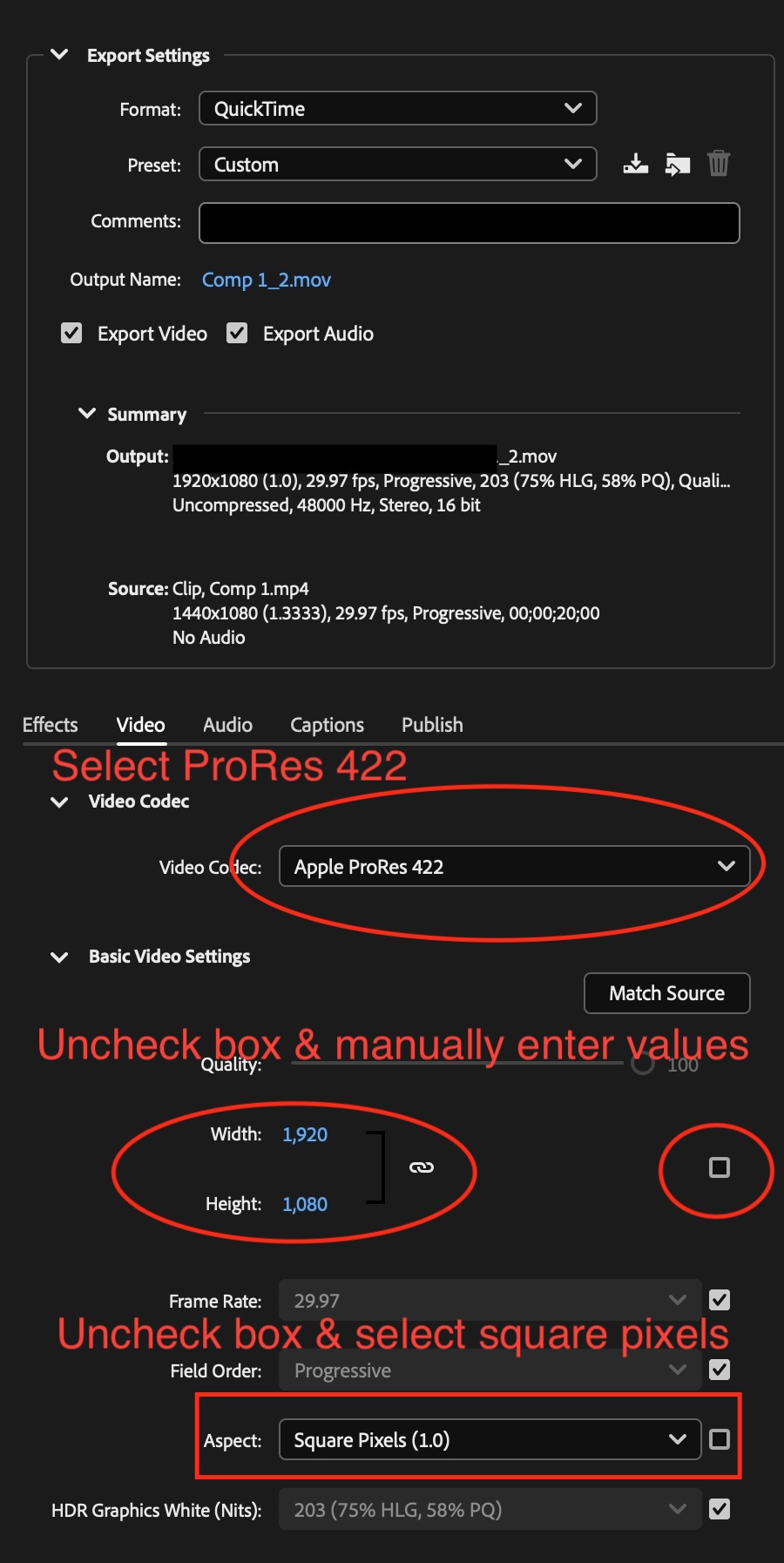Import a preset using the folder icon

point(677,163)
